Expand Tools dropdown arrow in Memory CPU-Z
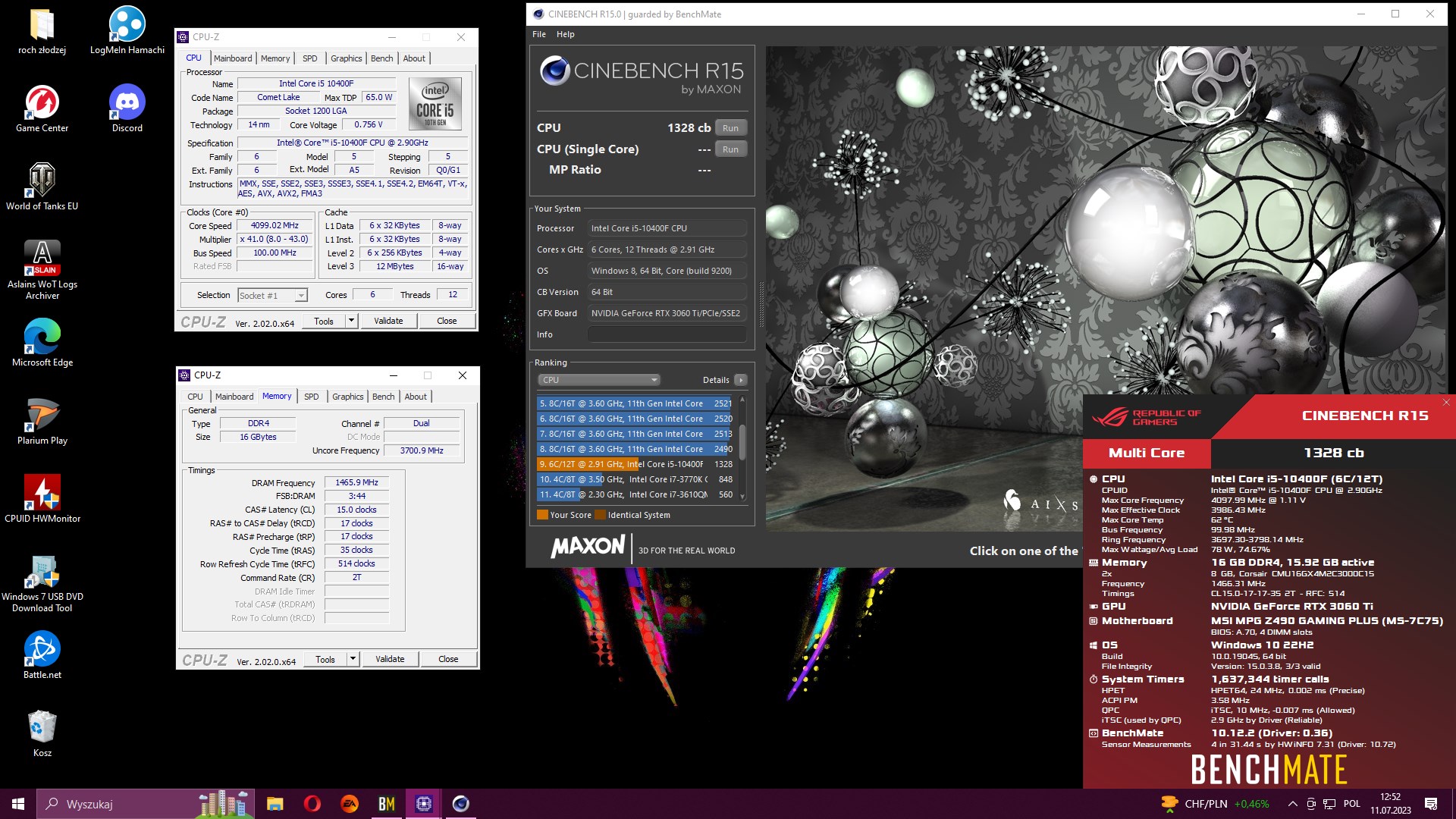1456x819 pixels. [x=353, y=659]
